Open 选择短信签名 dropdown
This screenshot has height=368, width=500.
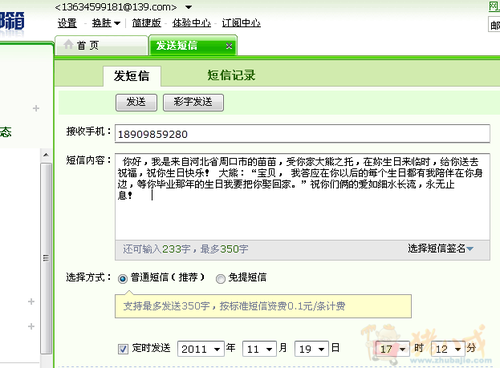440,249
